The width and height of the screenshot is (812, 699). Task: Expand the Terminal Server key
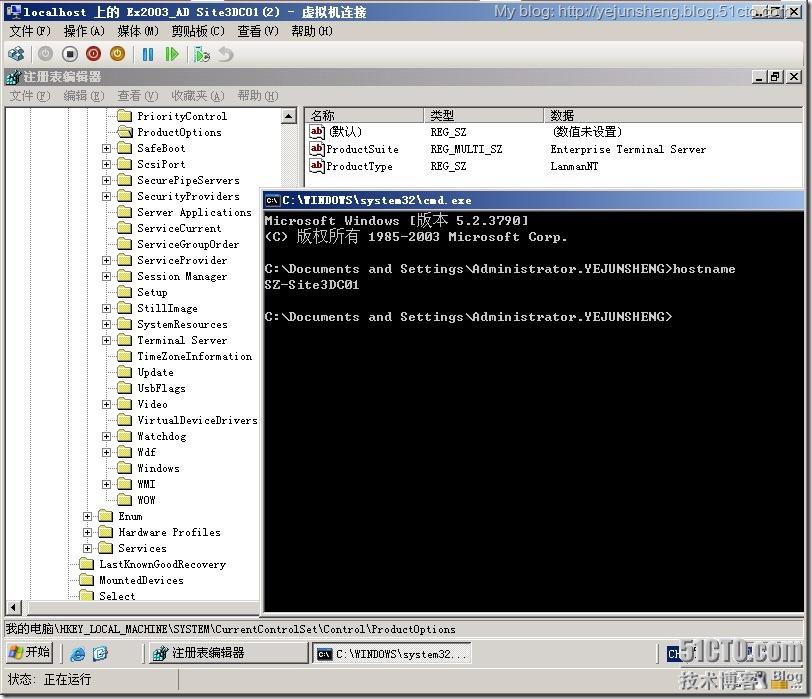point(106,341)
